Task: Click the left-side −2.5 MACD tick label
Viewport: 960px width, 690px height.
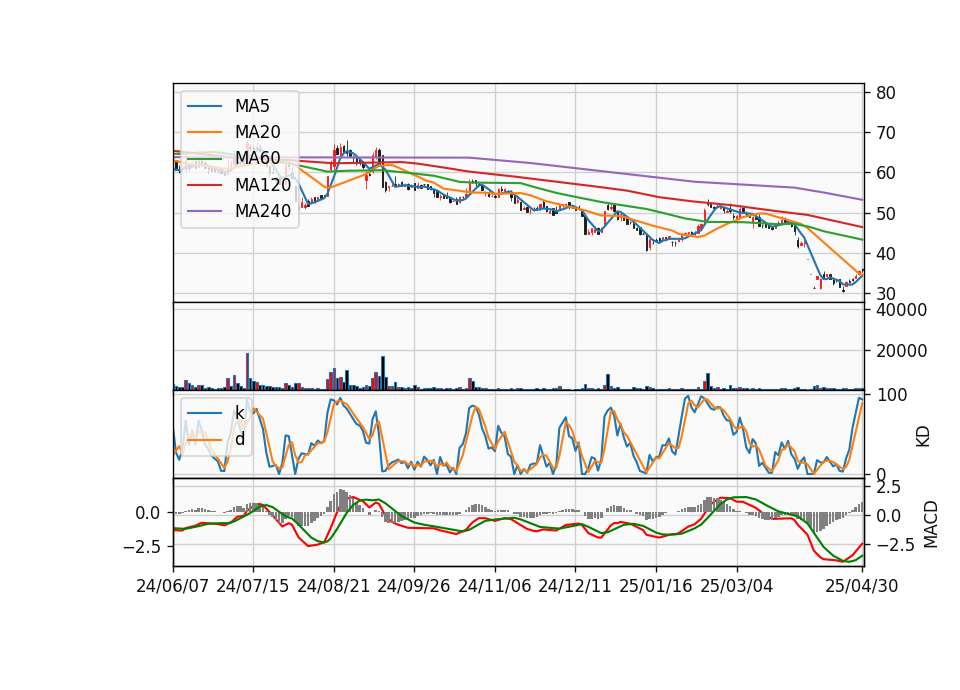Action: click(141, 546)
